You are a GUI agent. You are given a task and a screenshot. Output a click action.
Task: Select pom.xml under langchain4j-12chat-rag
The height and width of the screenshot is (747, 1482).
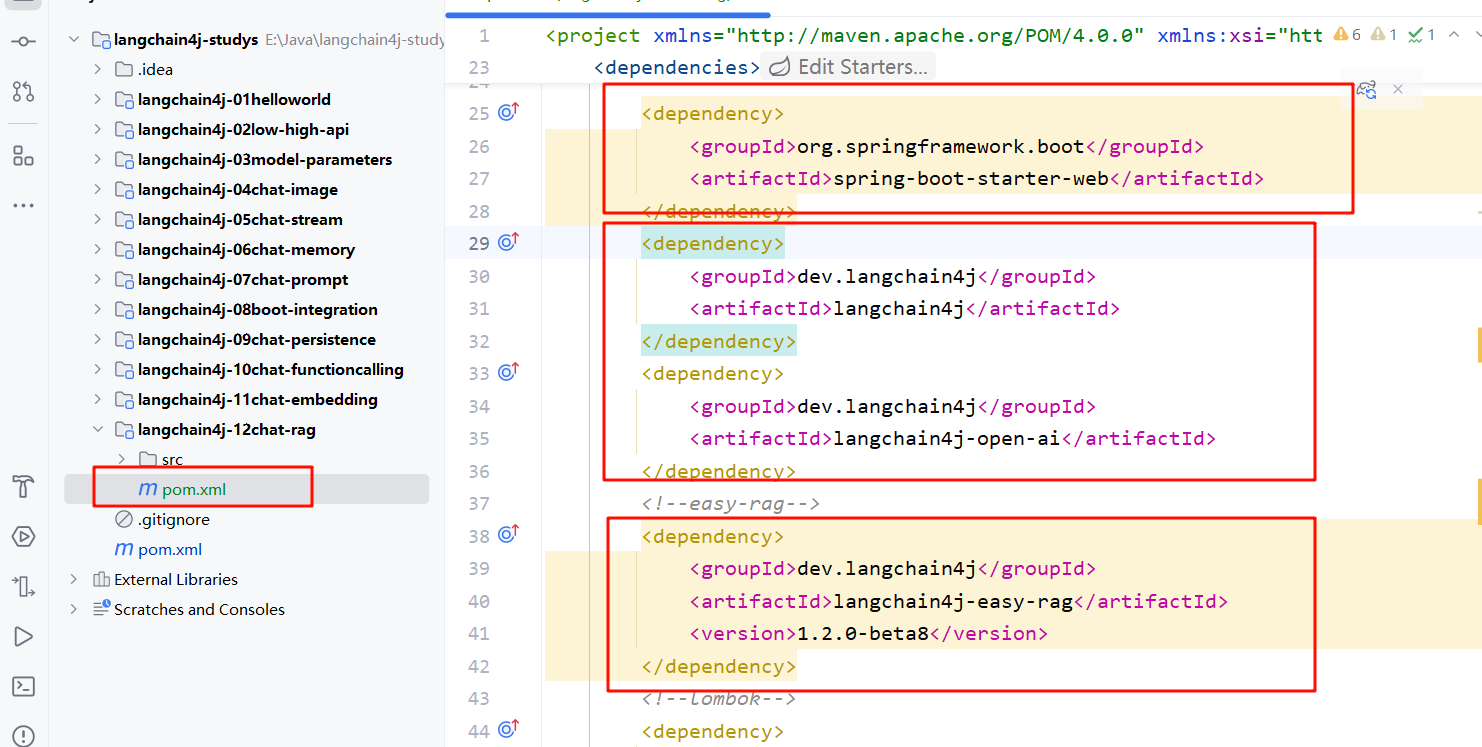click(194, 489)
